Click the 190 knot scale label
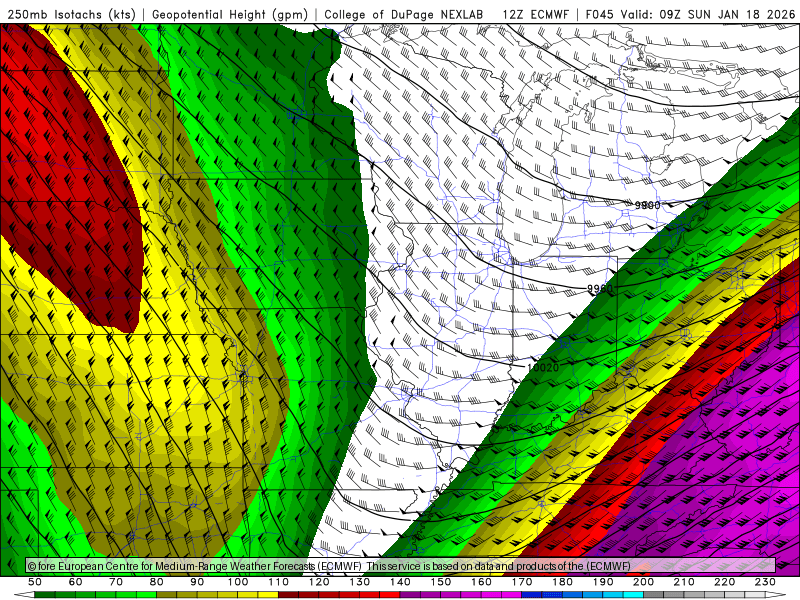 [x=603, y=582]
